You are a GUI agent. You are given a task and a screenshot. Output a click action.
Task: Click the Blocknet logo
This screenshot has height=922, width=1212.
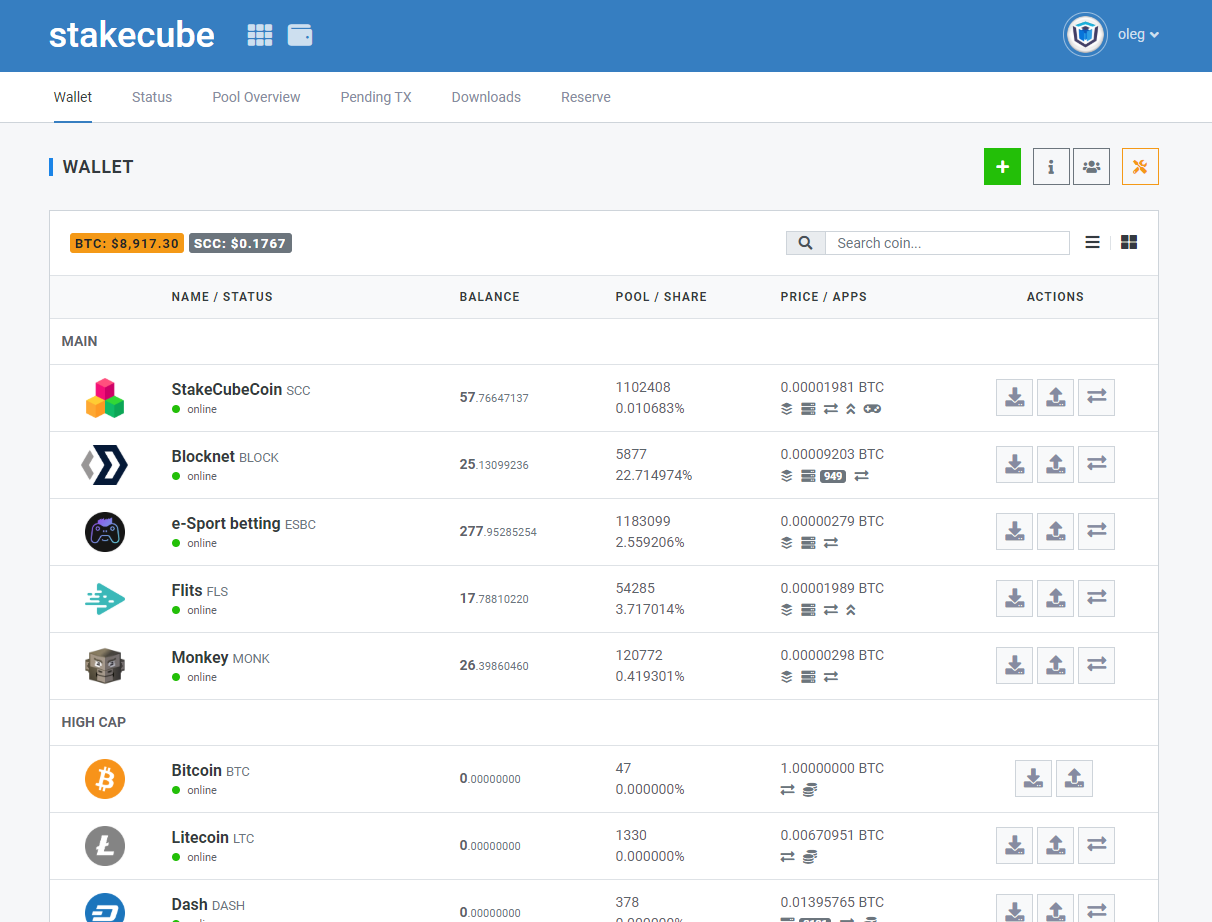coord(105,465)
